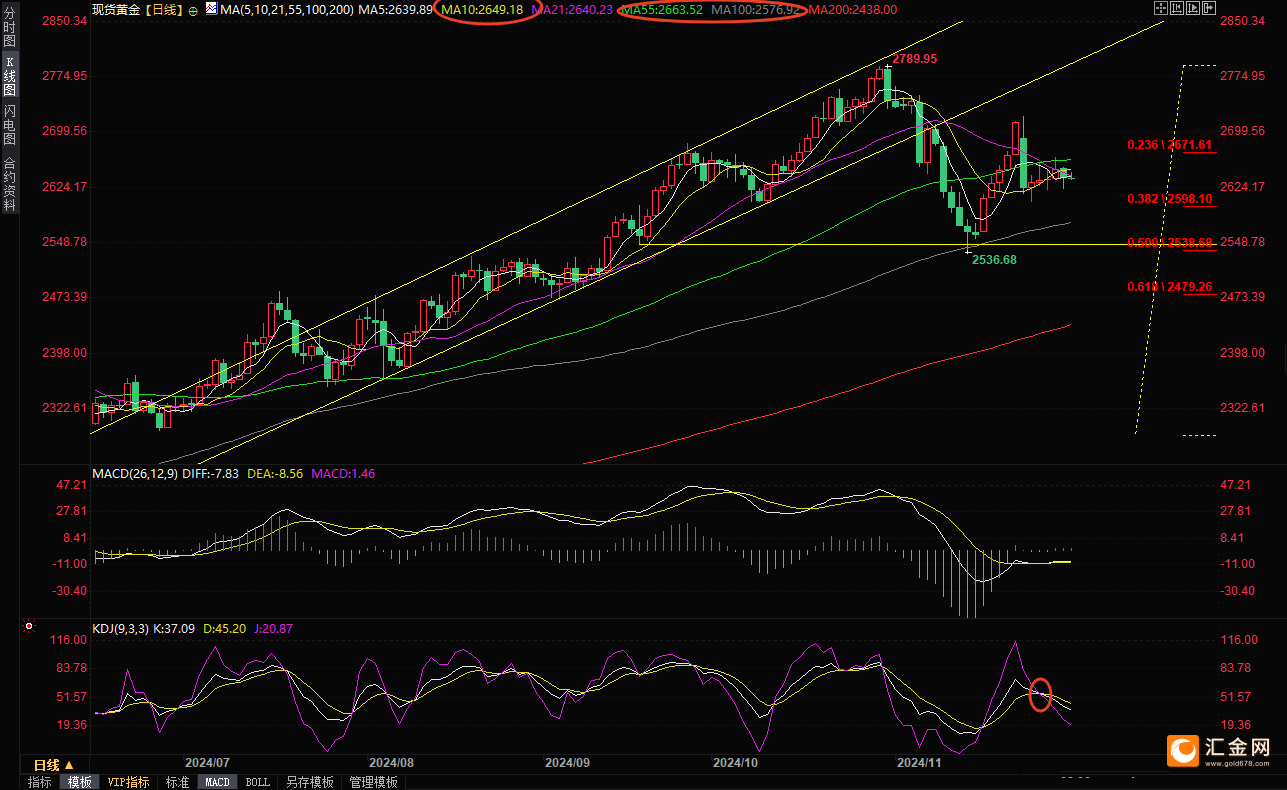Click the 0.236 Fibonacci level 2671.61
Viewport: 1287px width, 790px height.
(x=1169, y=145)
